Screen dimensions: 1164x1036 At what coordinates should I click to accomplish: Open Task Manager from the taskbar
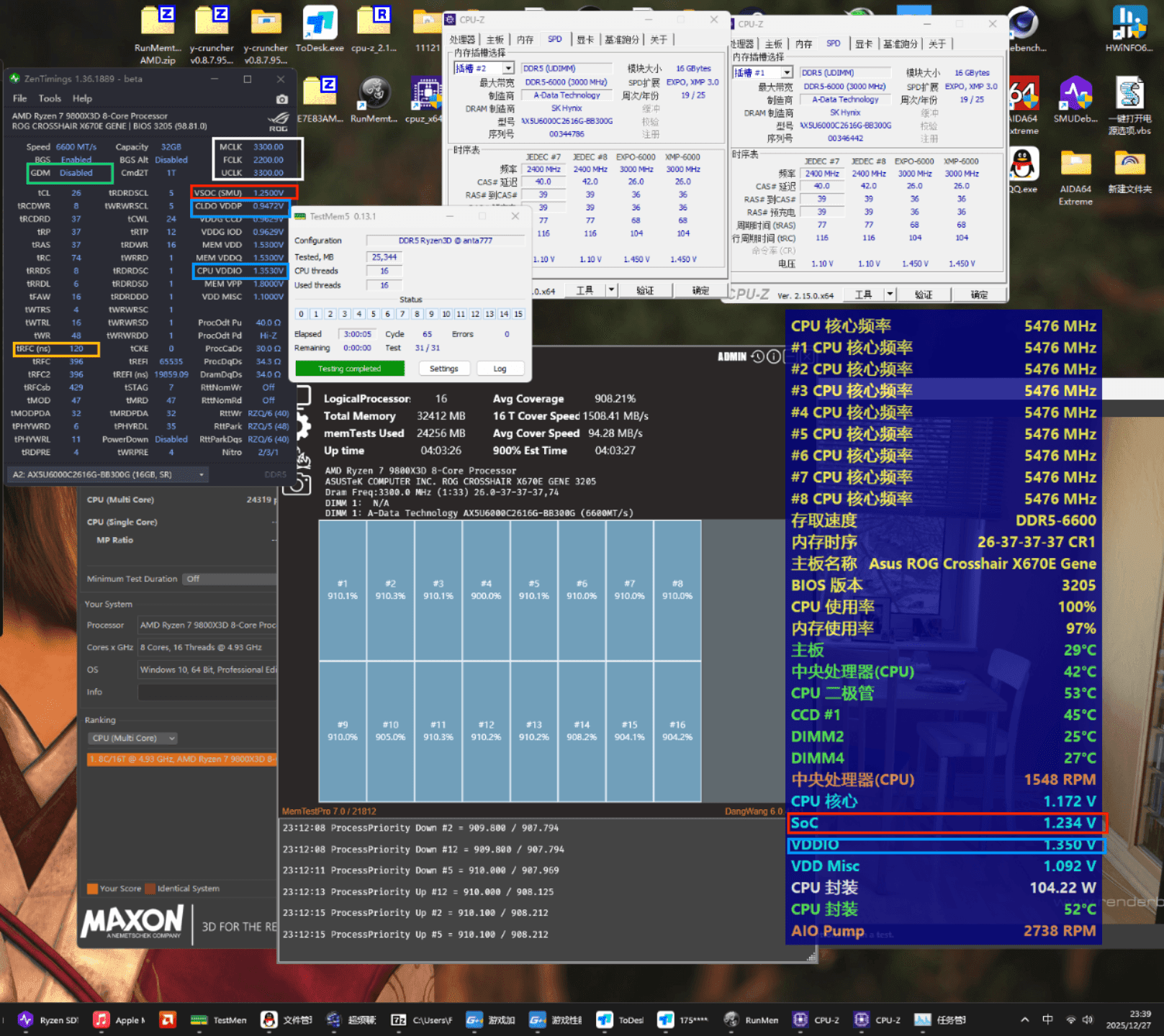pos(940,1019)
